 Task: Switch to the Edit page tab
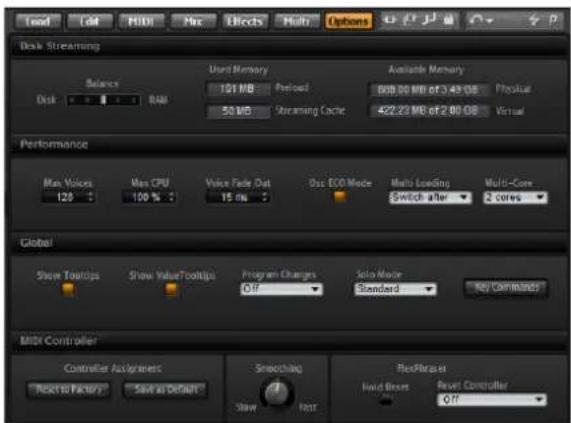89,21
